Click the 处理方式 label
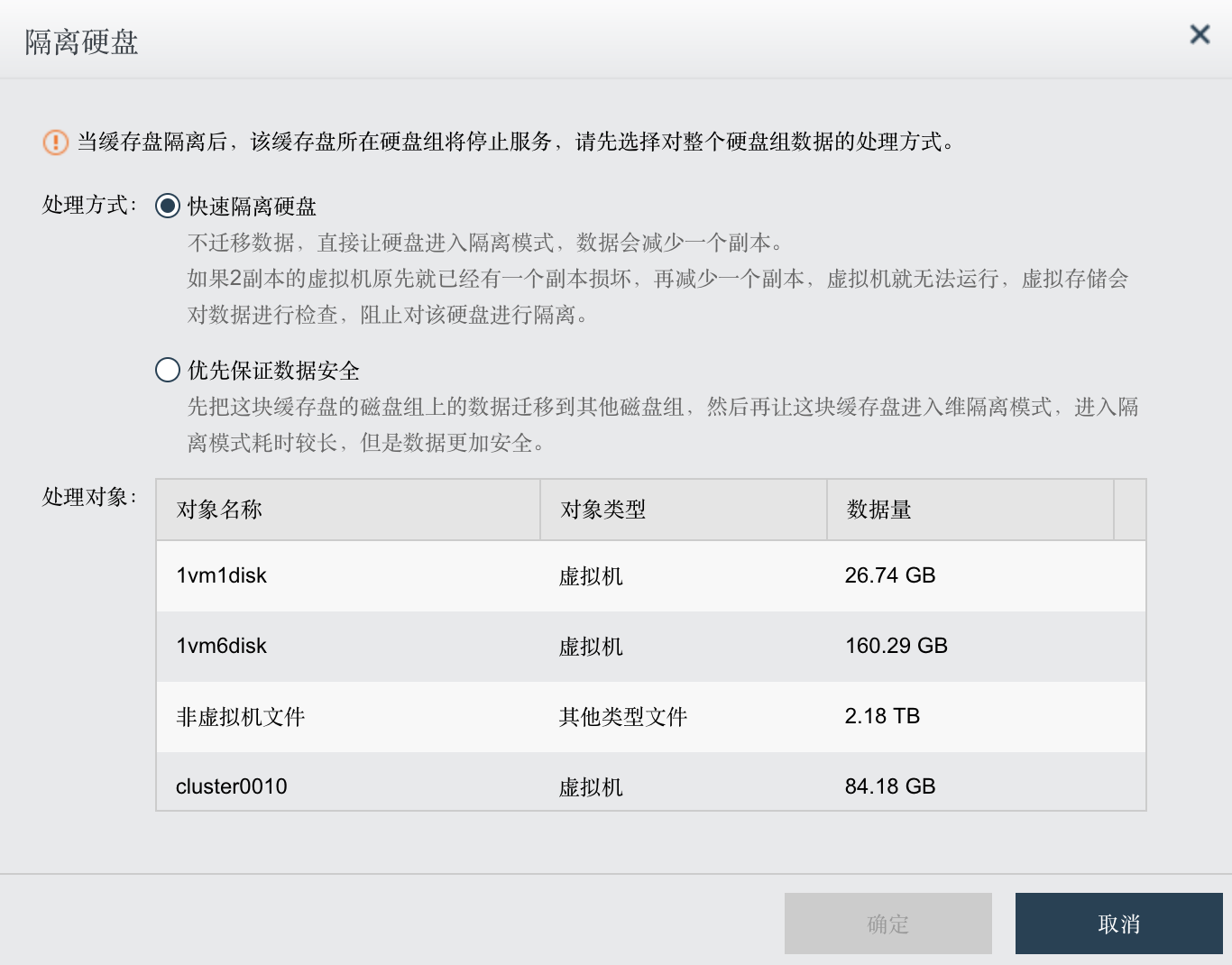This screenshot has height=965, width=1232. pyautogui.click(x=89, y=206)
